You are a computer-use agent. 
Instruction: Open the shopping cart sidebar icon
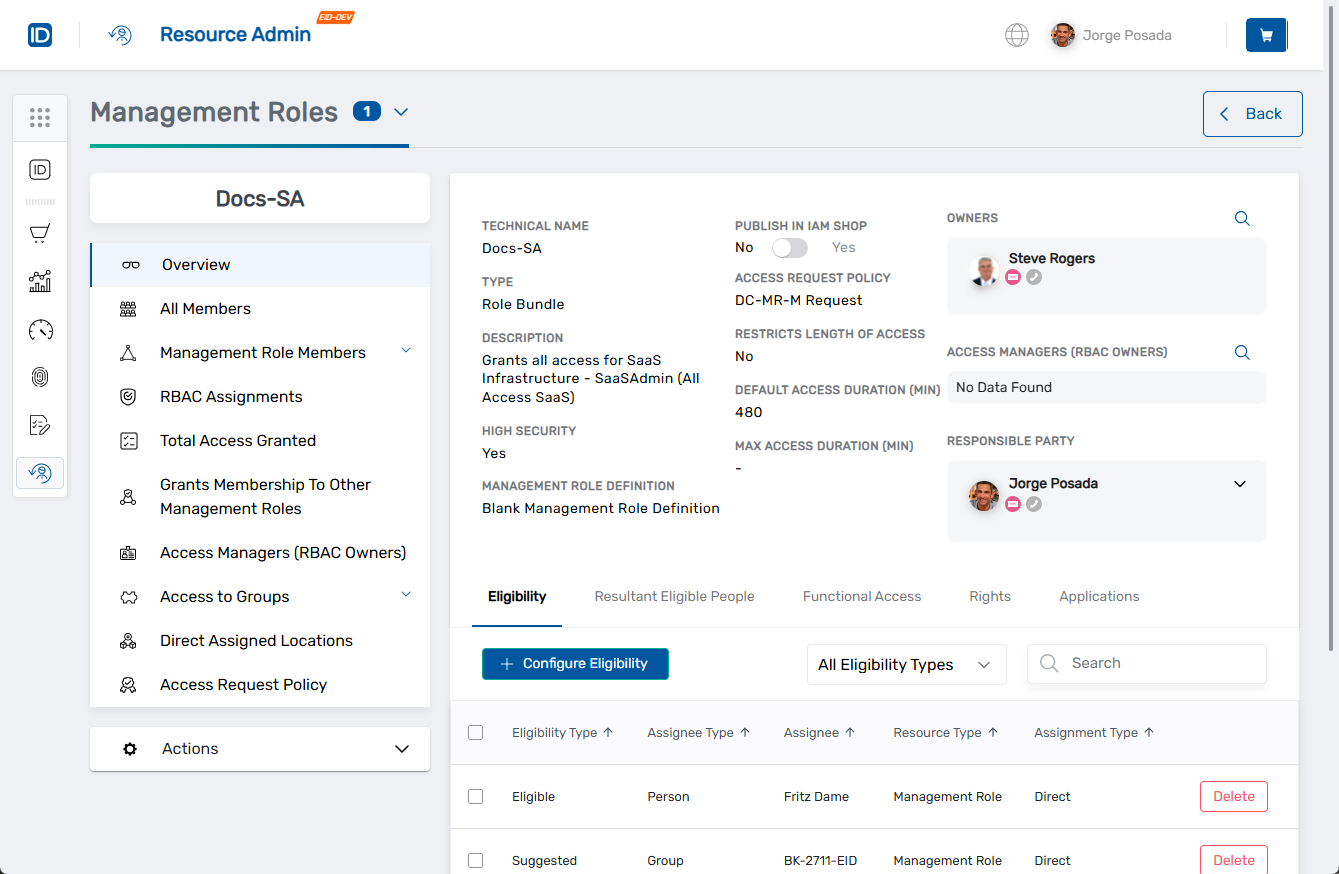click(40, 233)
